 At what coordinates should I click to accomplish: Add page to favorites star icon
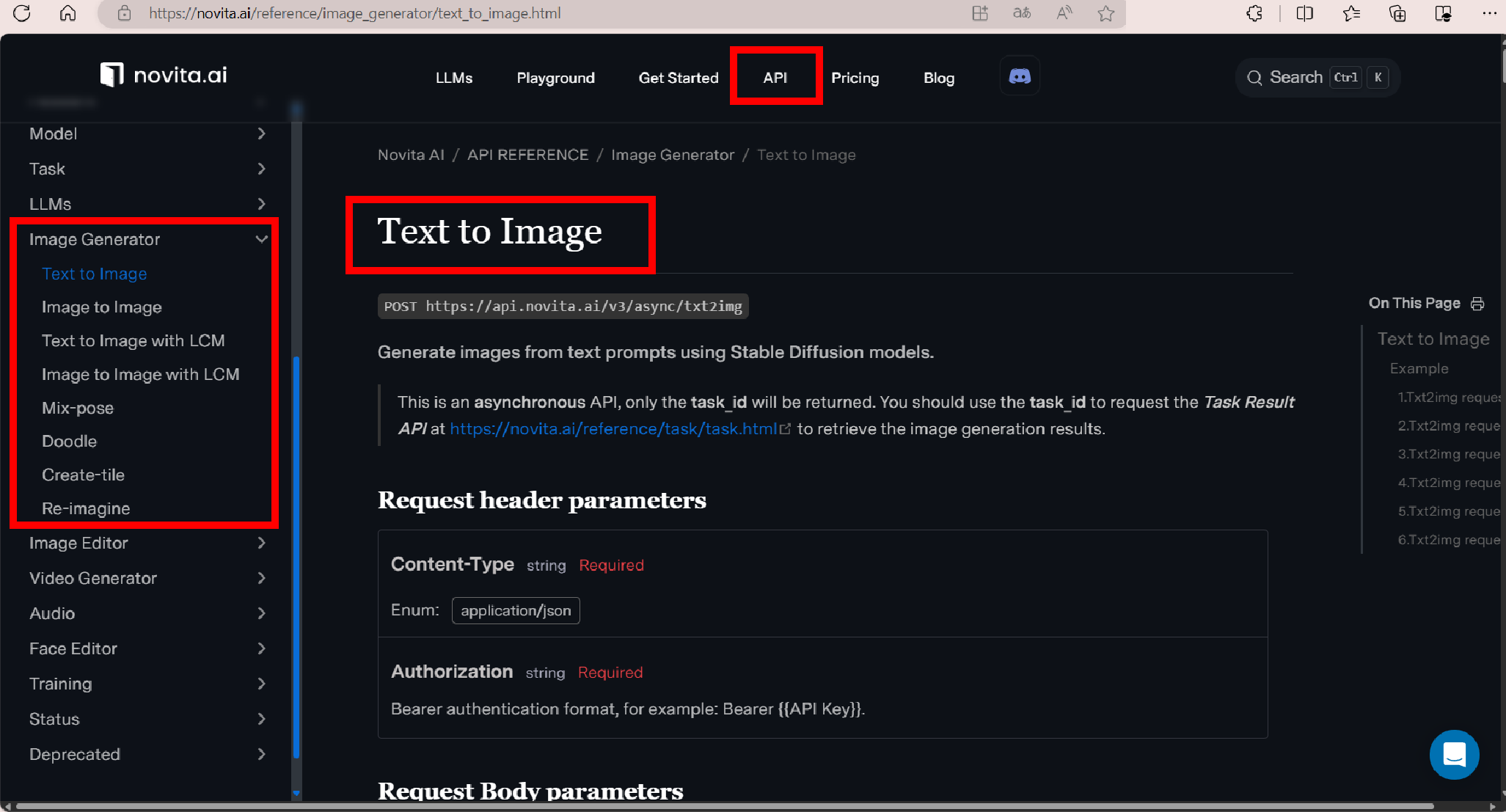(1106, 13)
